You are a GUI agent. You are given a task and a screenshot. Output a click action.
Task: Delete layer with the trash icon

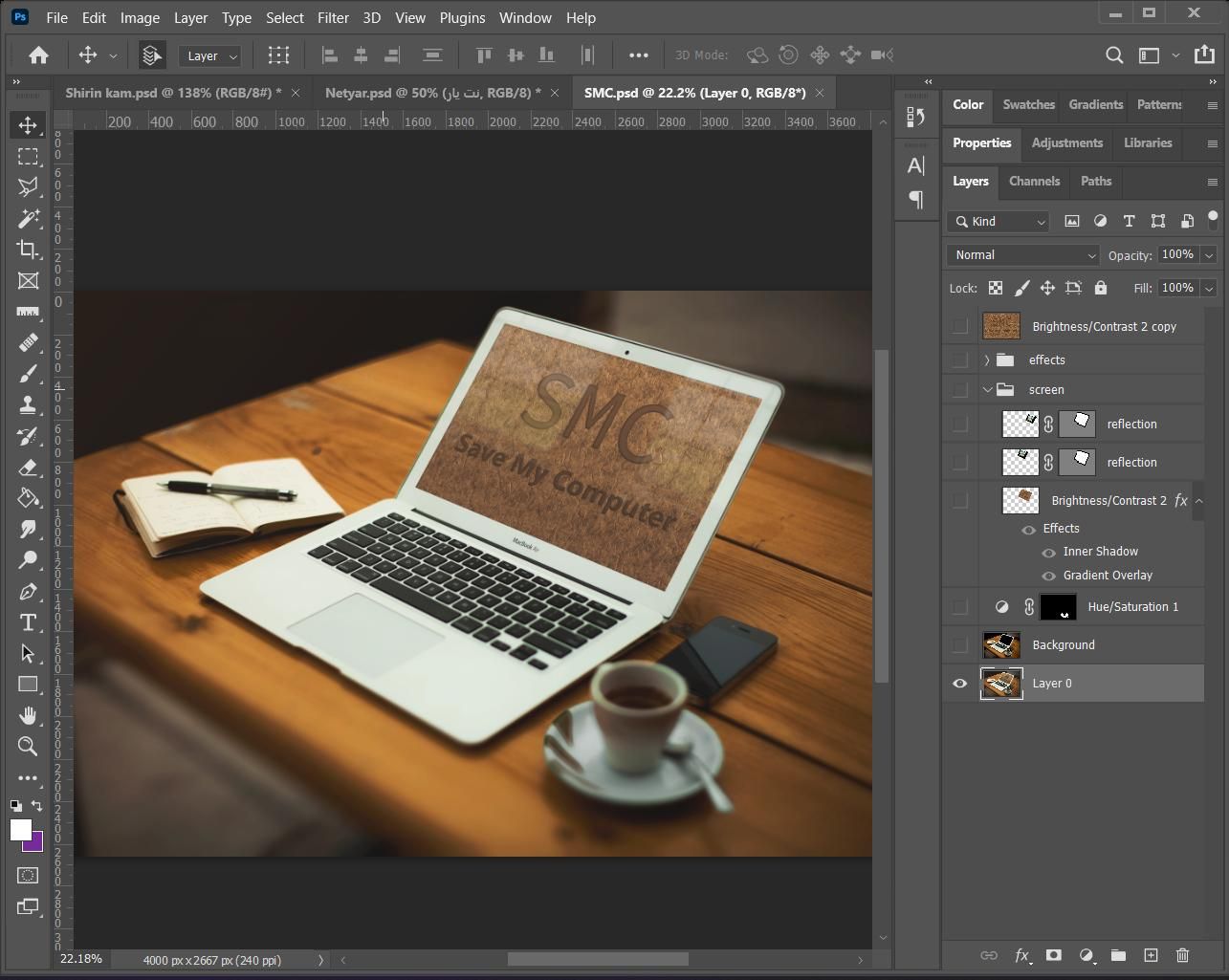(1182, 955)
